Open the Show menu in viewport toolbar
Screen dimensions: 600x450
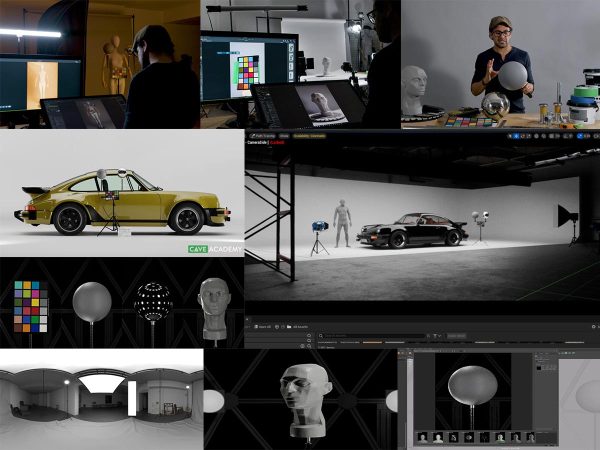pyautogui.click(x=284, y=135)
